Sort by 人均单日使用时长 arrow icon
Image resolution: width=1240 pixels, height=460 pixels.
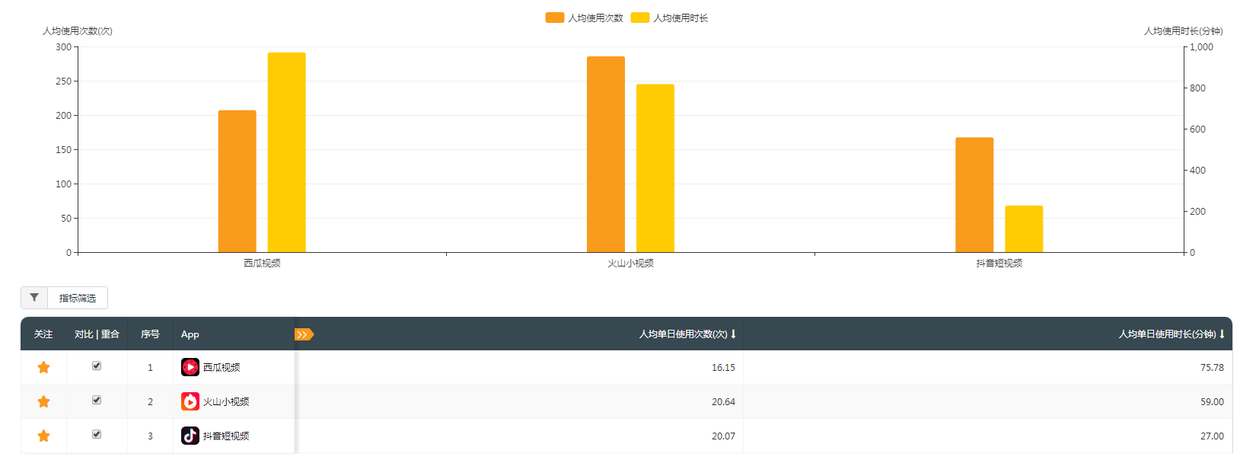pyautogui.click(x=1222, y=334)
